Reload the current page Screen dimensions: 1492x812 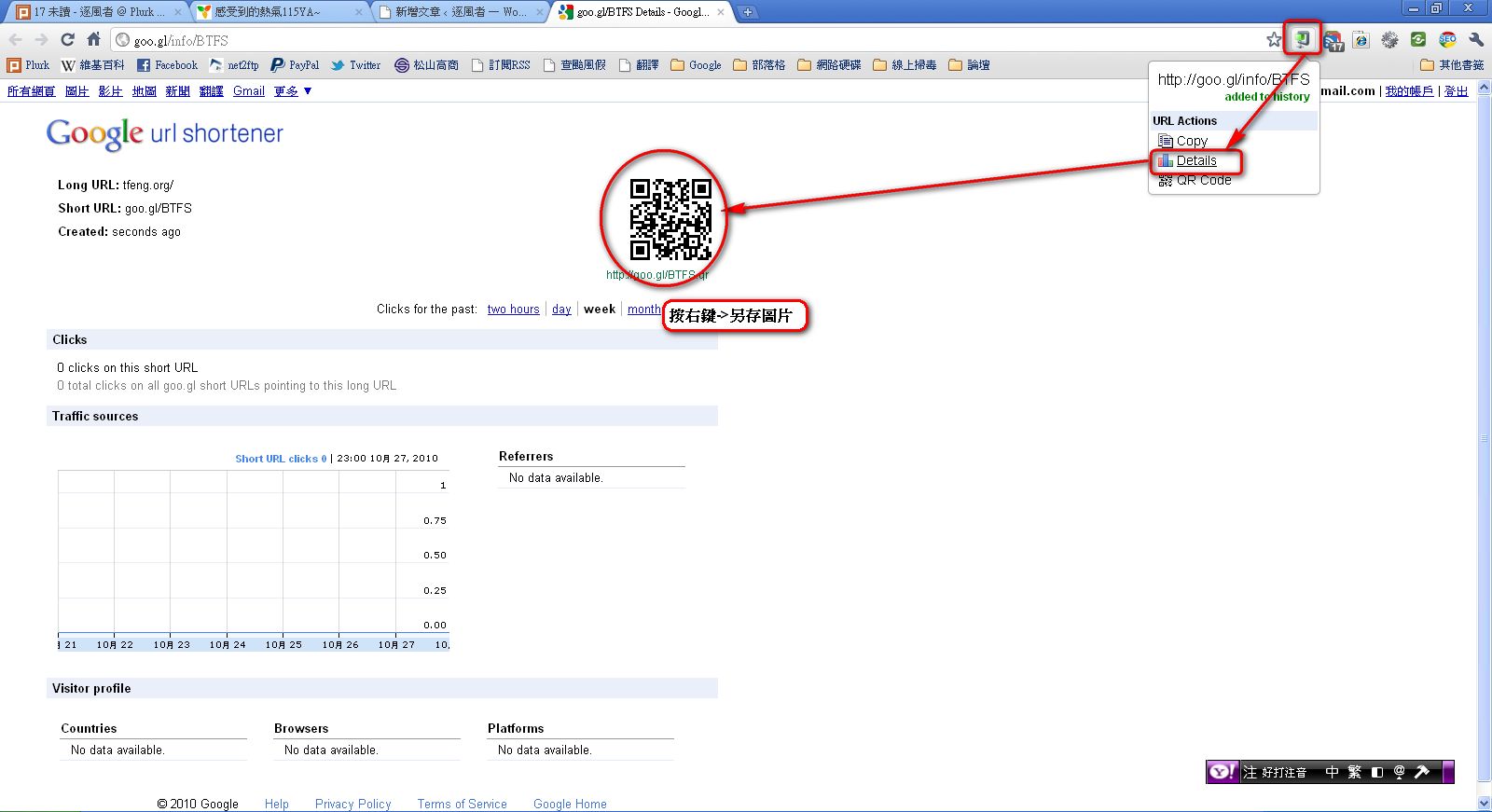click(x=67, y=39)
